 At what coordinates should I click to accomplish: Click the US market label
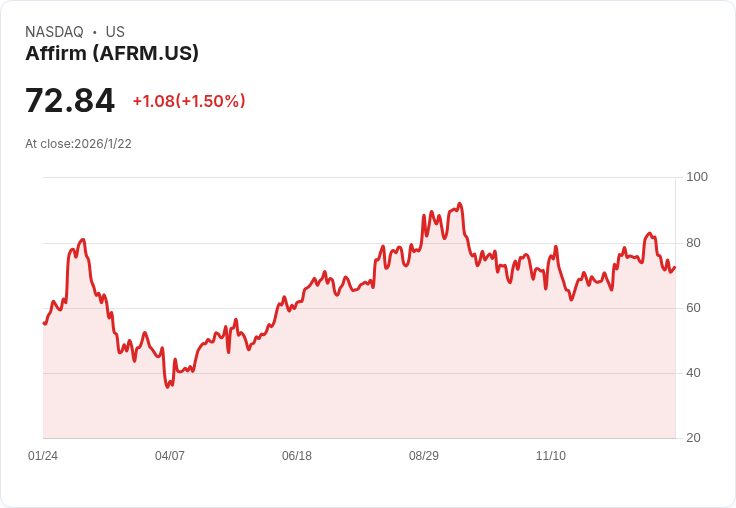115,32
